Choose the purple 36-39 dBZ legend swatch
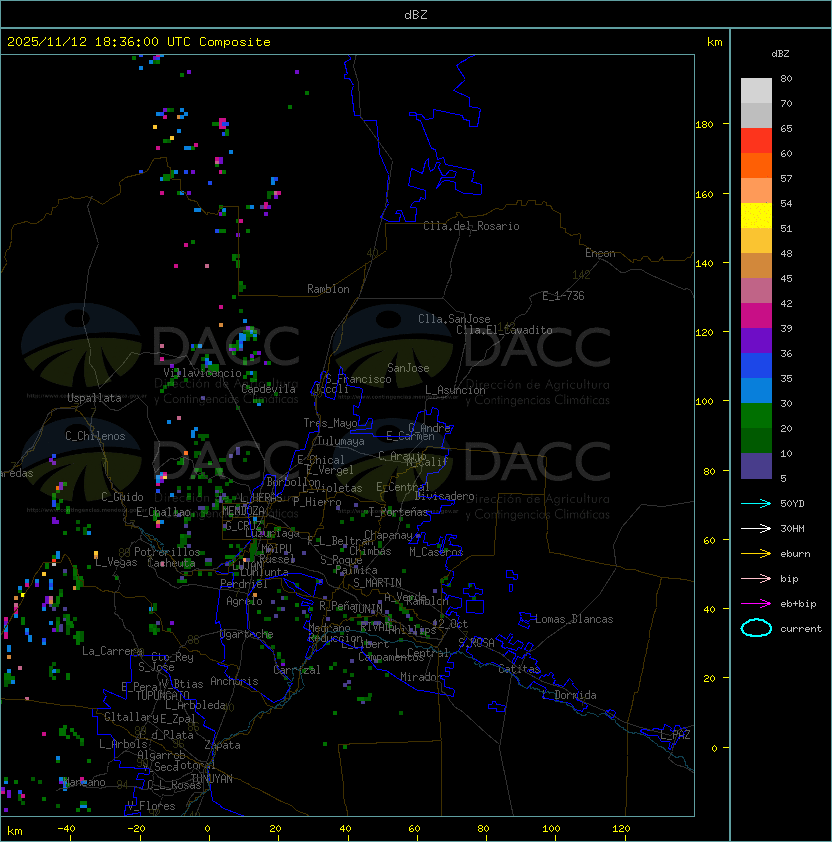The width and height of the screenshot is (832, 842). [x=756, y=341]
